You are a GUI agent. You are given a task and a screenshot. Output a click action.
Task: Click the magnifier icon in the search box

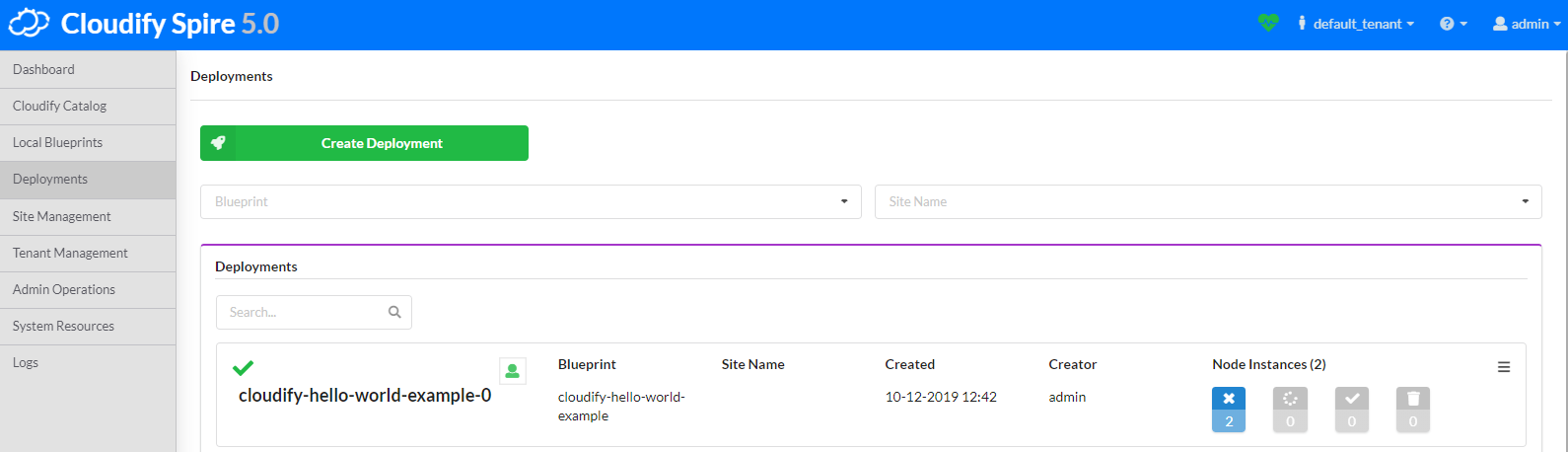pos(394,313)
